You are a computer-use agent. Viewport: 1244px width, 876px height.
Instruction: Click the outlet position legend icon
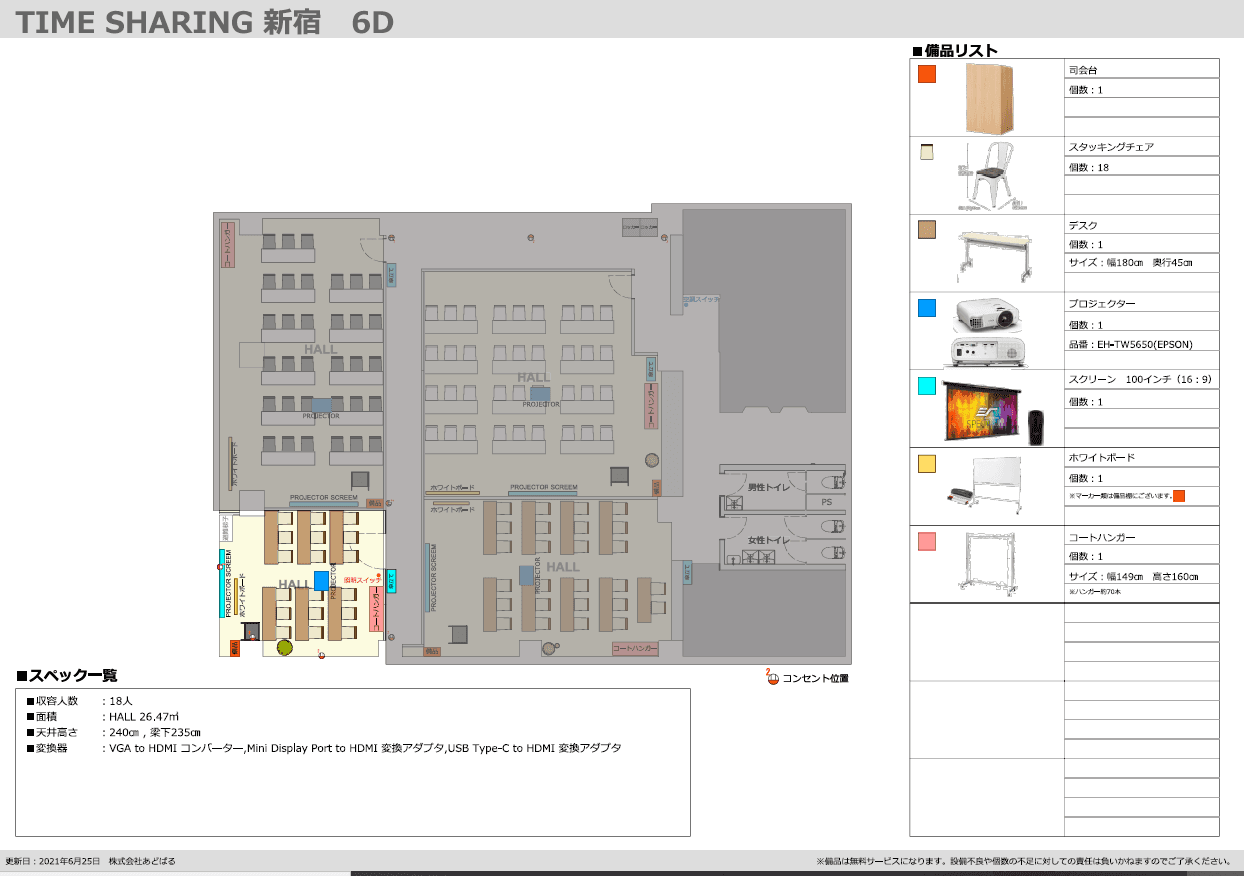coord(772,679)
